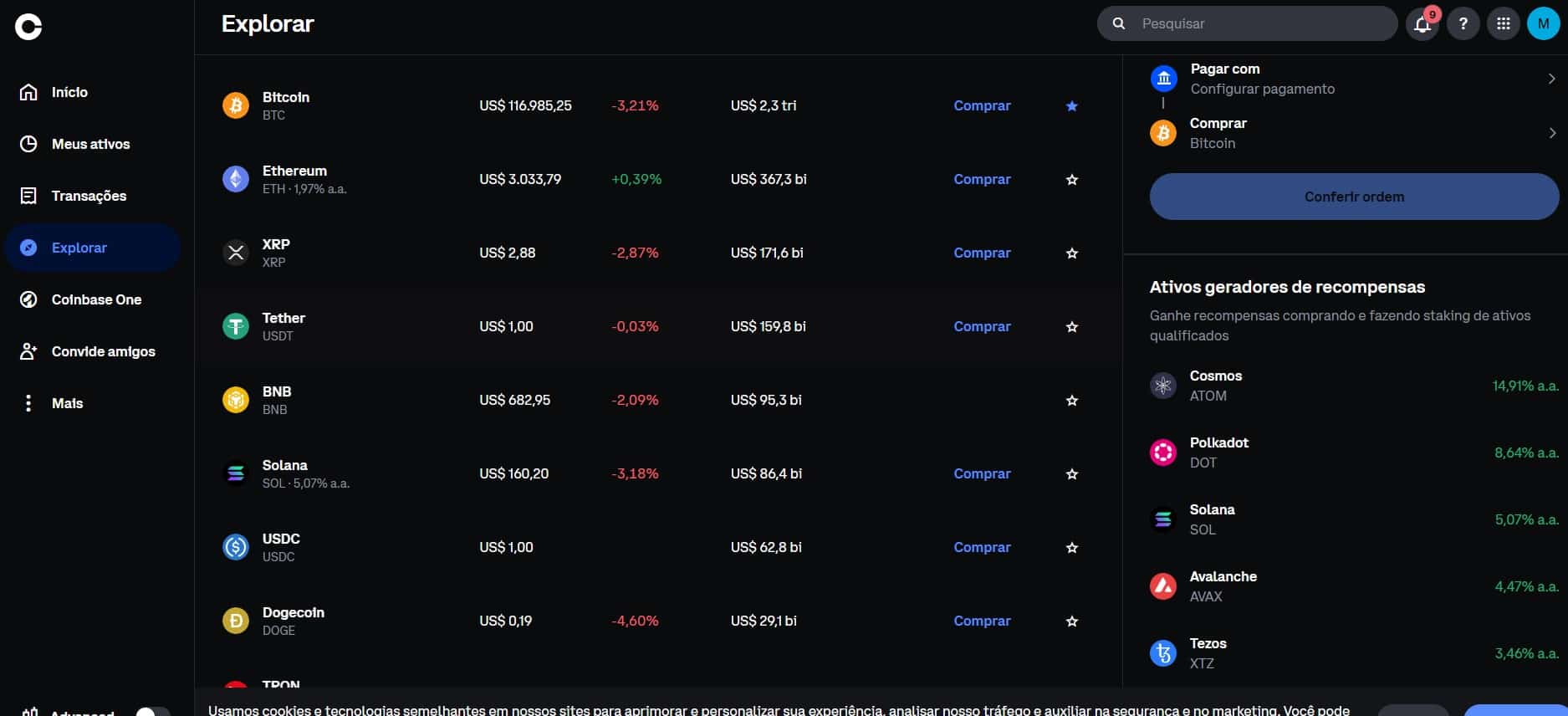Star Solana for the watchlist
Viewport: 1568px width, 716px height.
(x=1072, y=474)
